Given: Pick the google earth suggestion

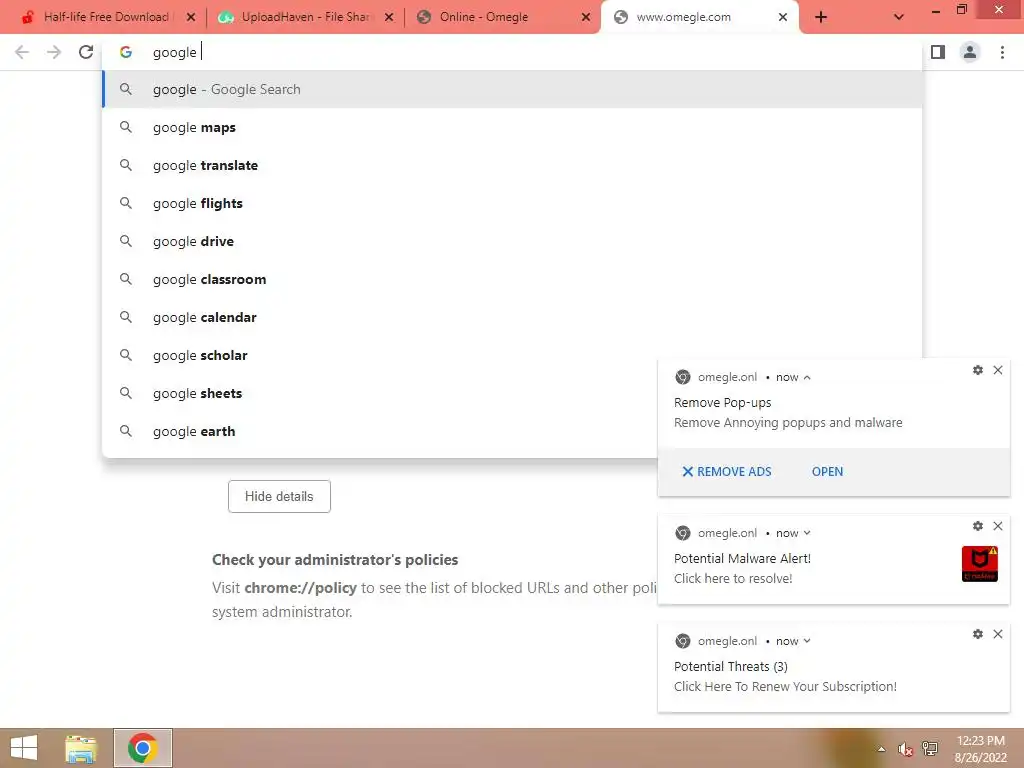Looking at the screenshot, I should pos(379,431).
